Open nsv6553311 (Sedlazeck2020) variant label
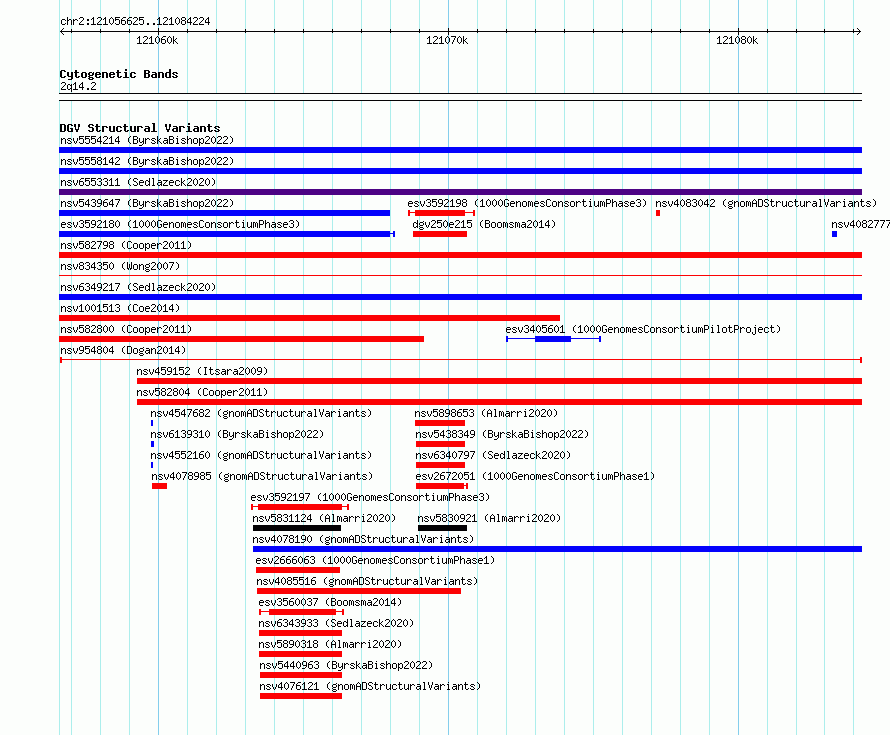This screenshot has height=735, width=890. tap(138, 182)
